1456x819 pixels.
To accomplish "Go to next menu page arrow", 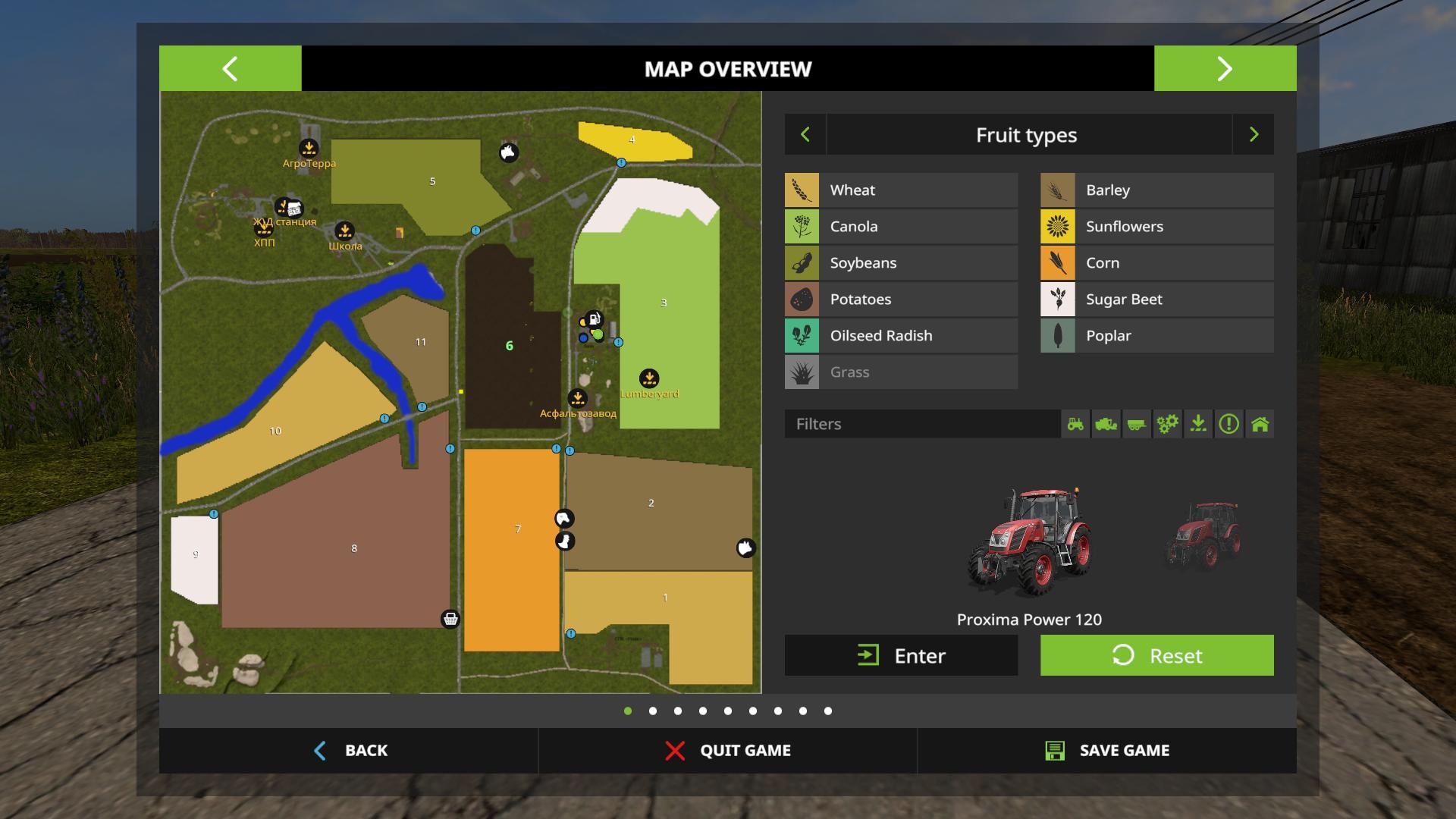I will pyautogui.click(x=1225, y=69).
